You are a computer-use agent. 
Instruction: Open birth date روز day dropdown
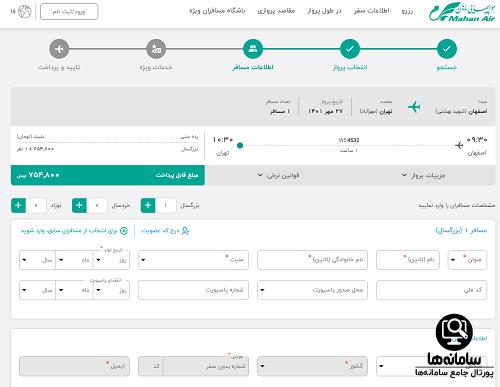point(111,260)
